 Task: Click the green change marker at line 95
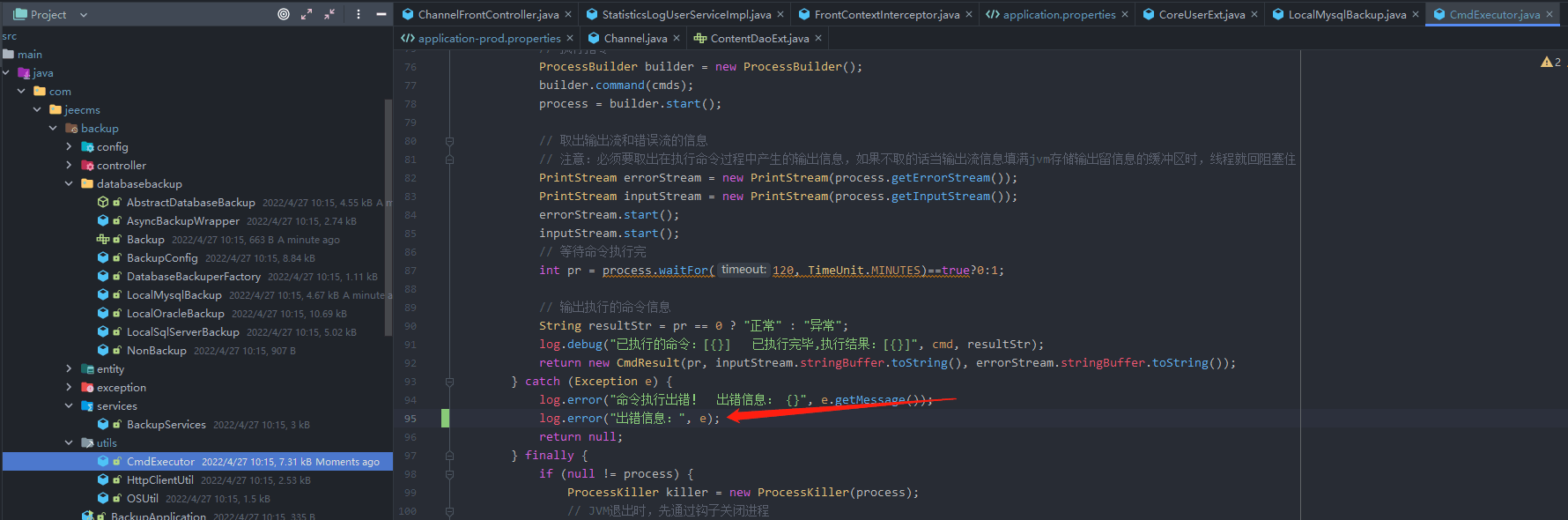coord(445,418)
